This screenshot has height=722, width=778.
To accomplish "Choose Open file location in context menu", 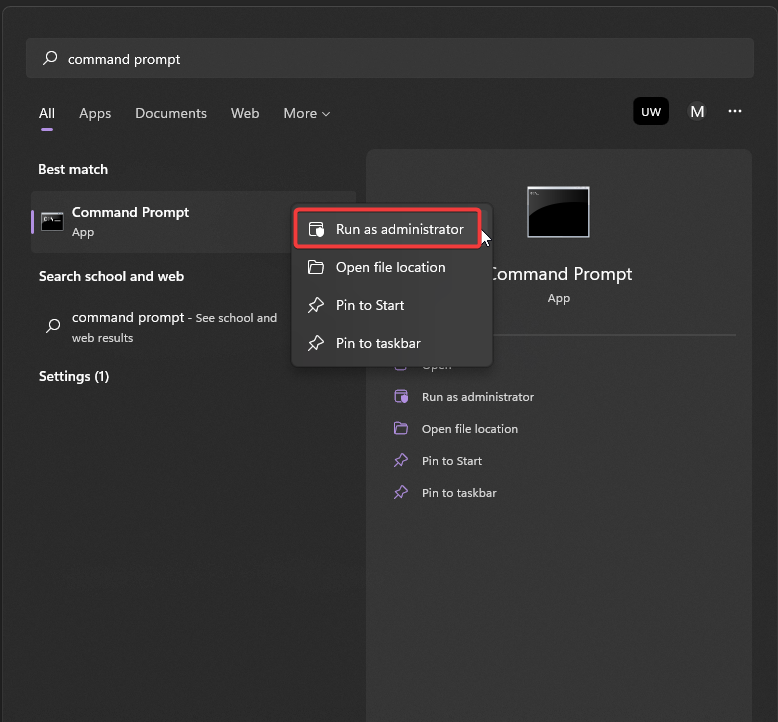I will click(x=391, y=267).
